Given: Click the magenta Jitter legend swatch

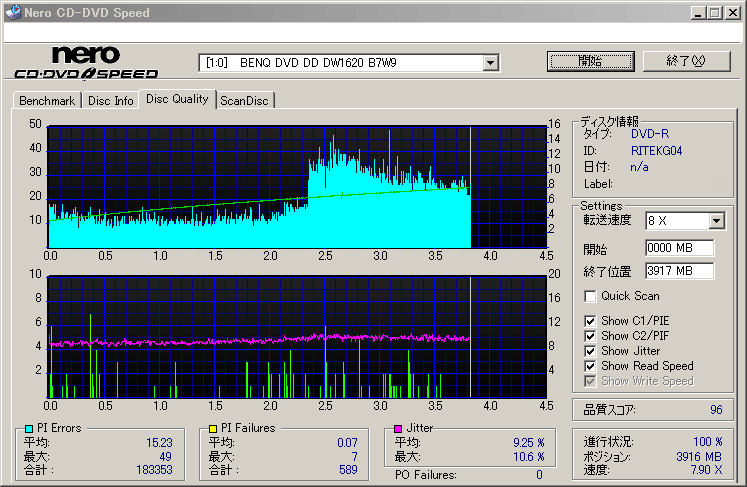Looking at the screenshot, I should [x=398, y=428].
